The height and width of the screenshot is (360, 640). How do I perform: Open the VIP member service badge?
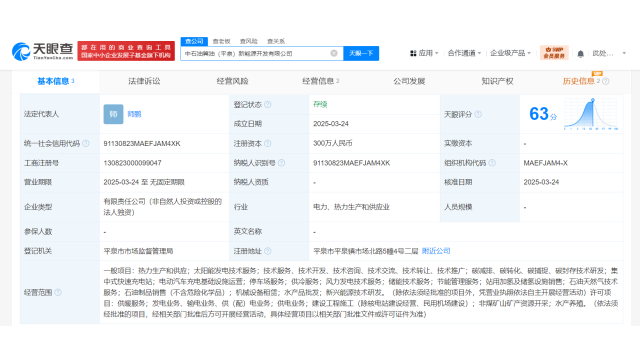(554, 53)
